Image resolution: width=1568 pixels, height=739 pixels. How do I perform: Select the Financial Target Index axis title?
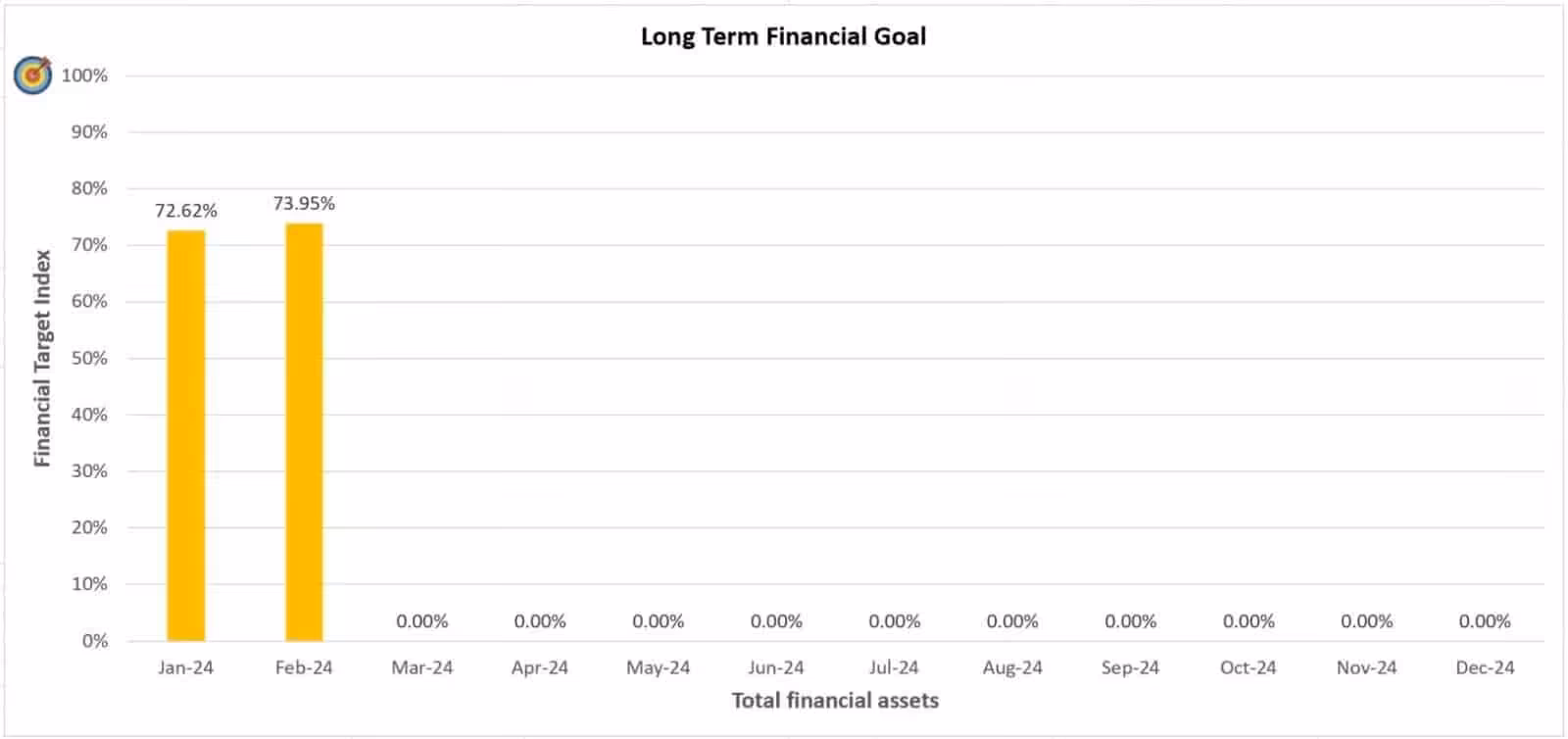pos(42,358)
